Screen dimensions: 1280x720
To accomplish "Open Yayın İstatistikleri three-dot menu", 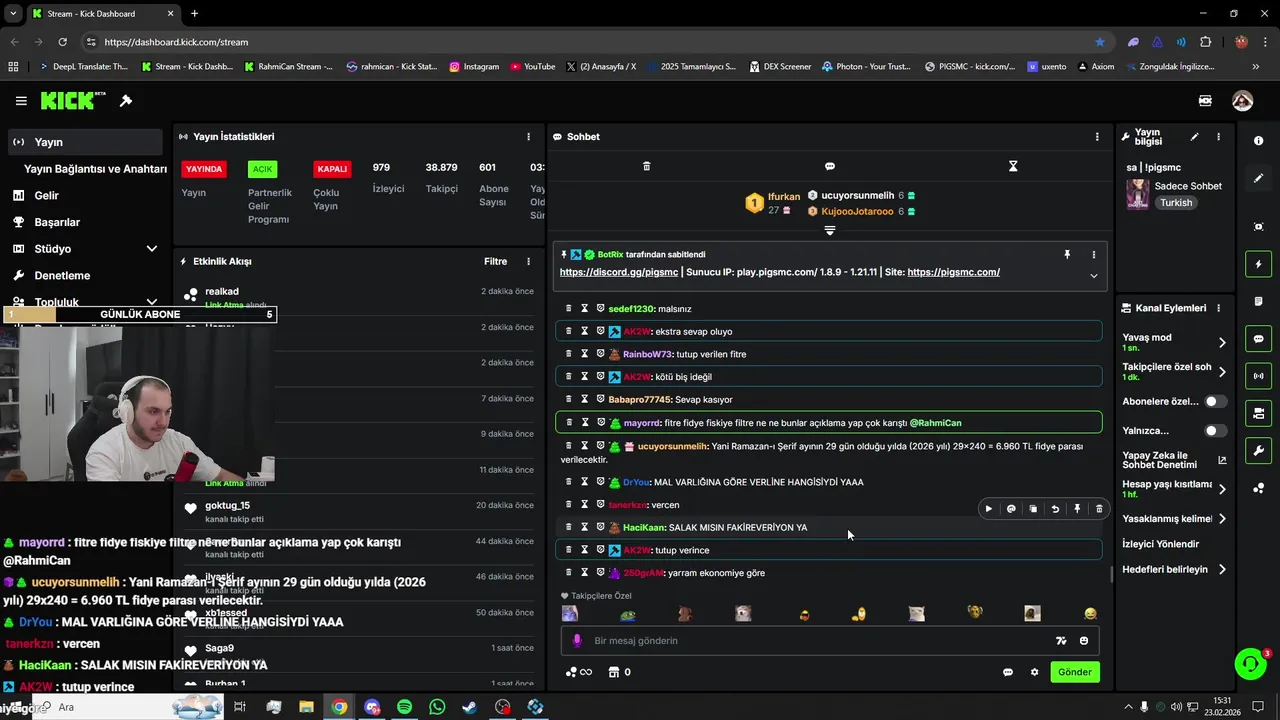I will 528,137.
